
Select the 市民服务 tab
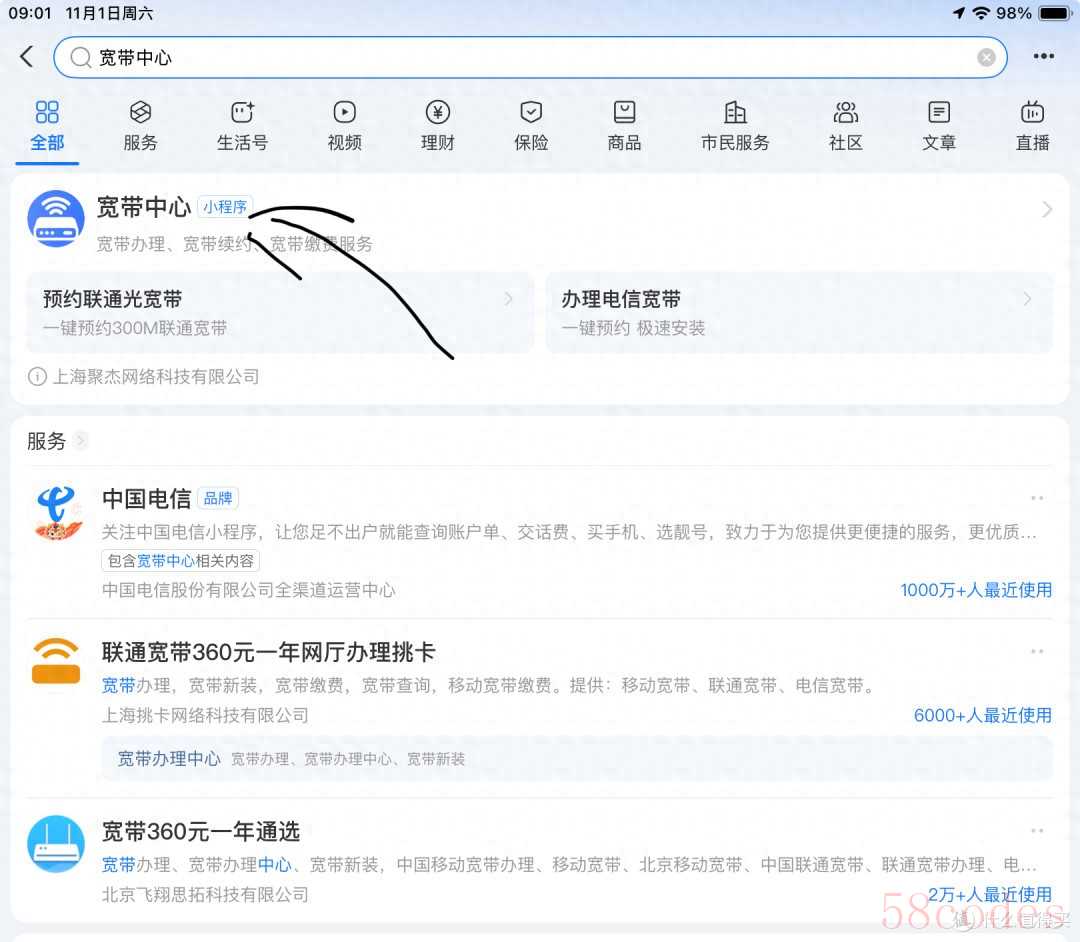tap(735, 126)
